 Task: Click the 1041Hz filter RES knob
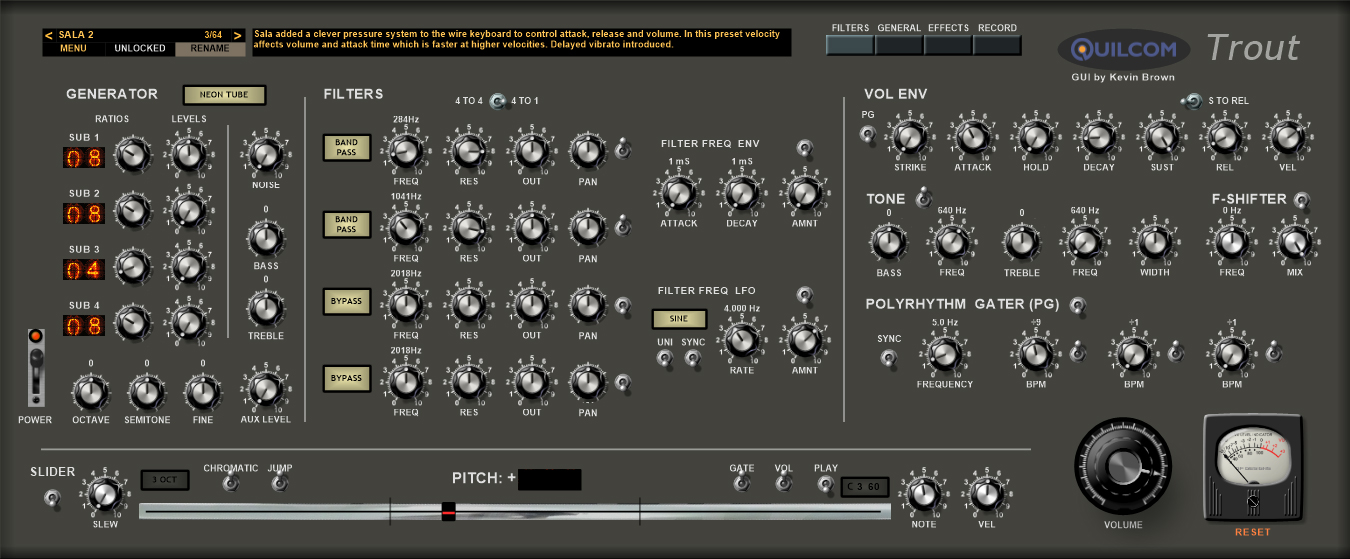click(469, 229)
